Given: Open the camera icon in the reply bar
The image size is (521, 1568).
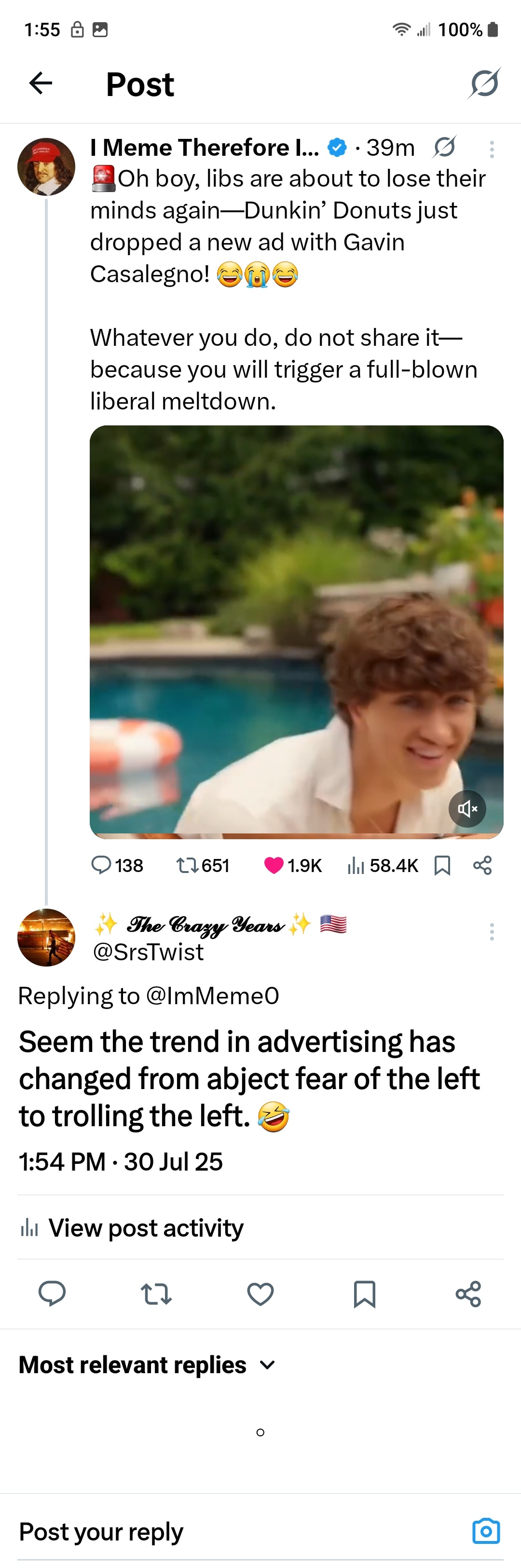Looking at the screenshot, I should pos(486,1531).
